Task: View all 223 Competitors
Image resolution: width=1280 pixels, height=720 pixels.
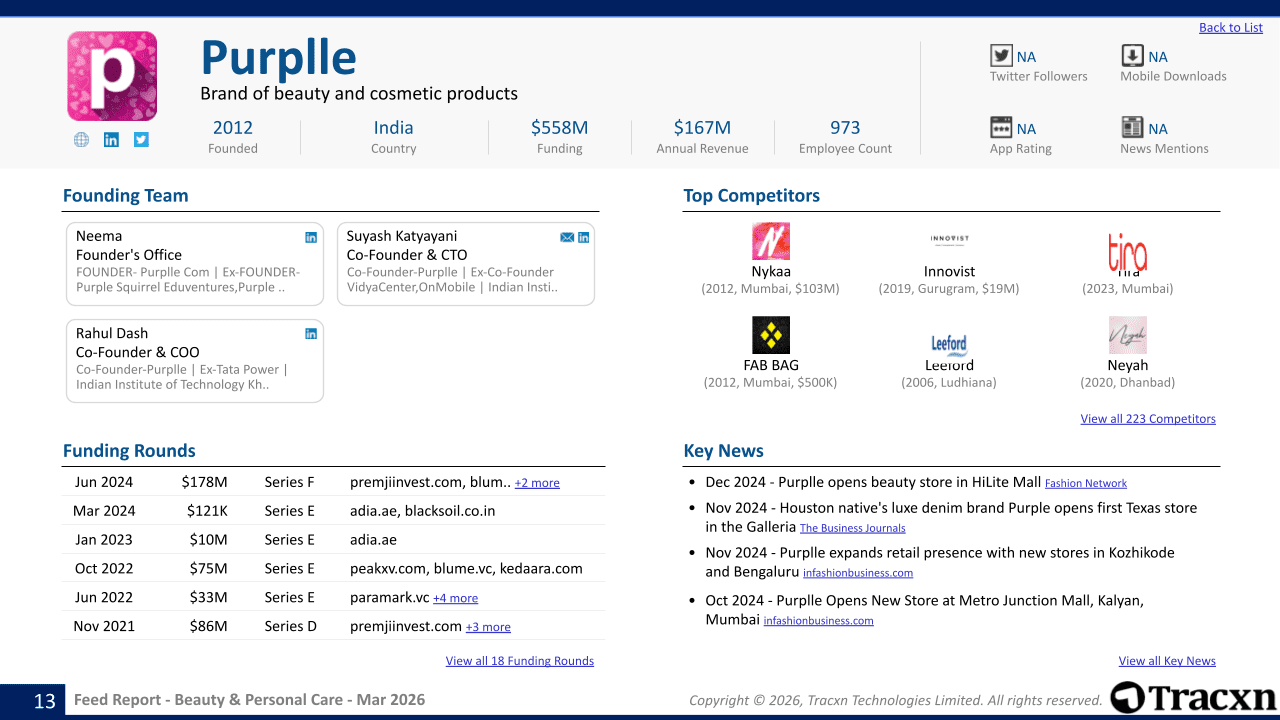Action: pyautogui.click(x=1147, y=419)
